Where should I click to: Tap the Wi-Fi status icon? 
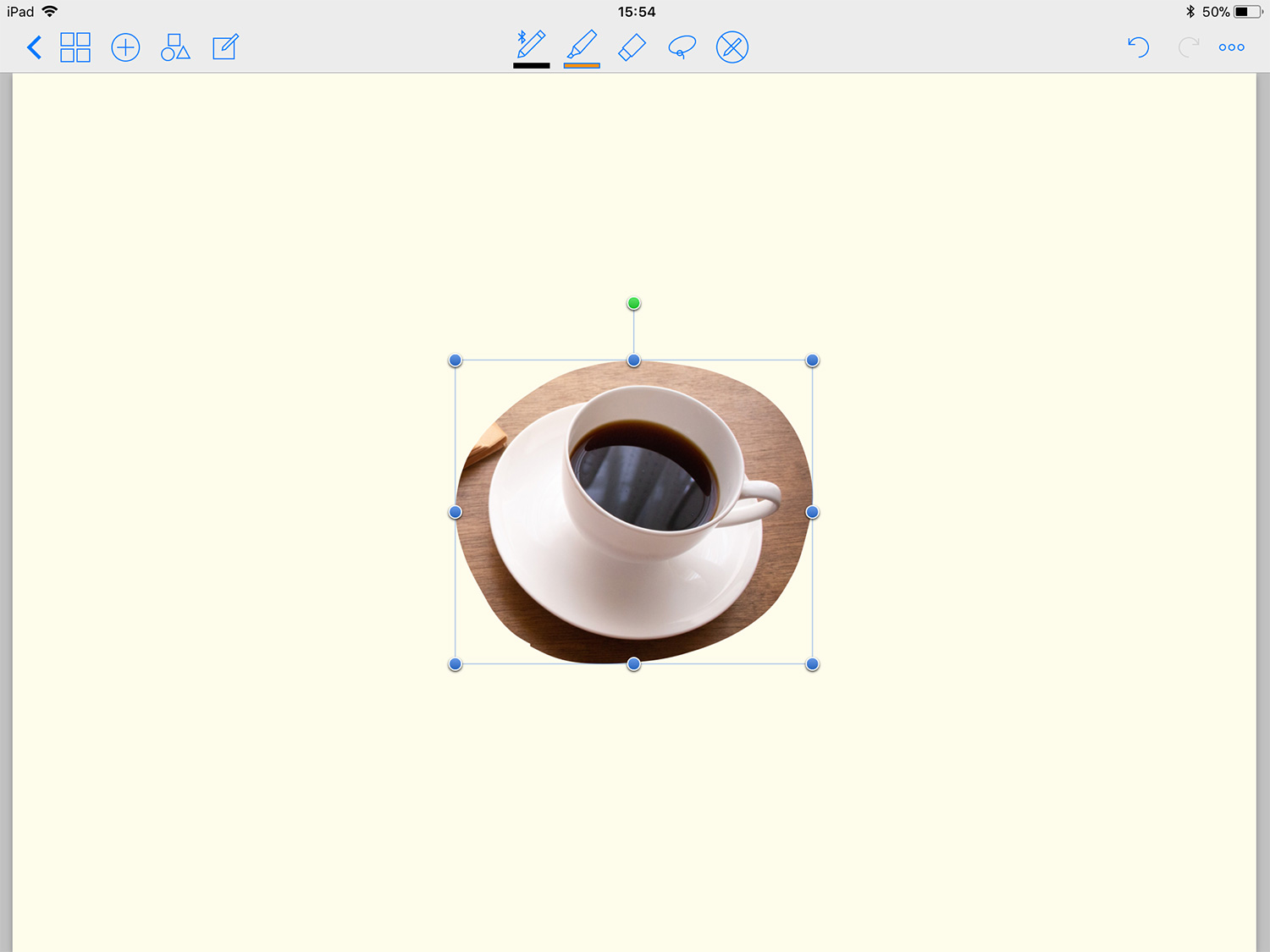tap(50, 11)
